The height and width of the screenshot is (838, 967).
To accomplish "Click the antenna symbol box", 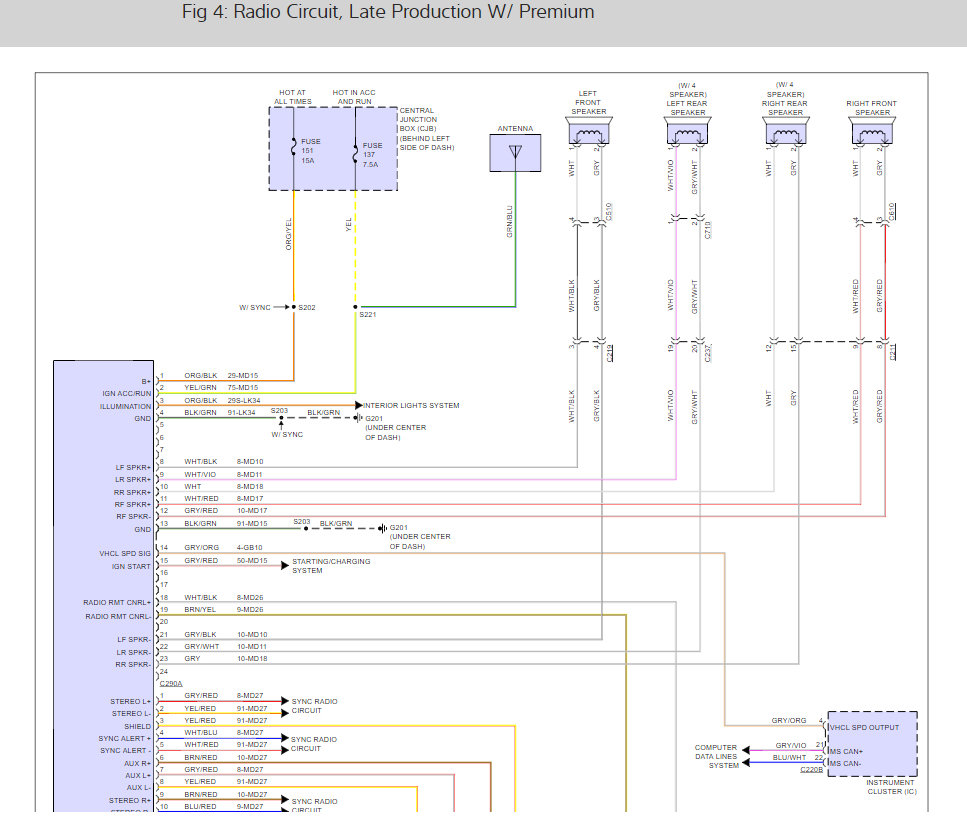I will 515,153.
